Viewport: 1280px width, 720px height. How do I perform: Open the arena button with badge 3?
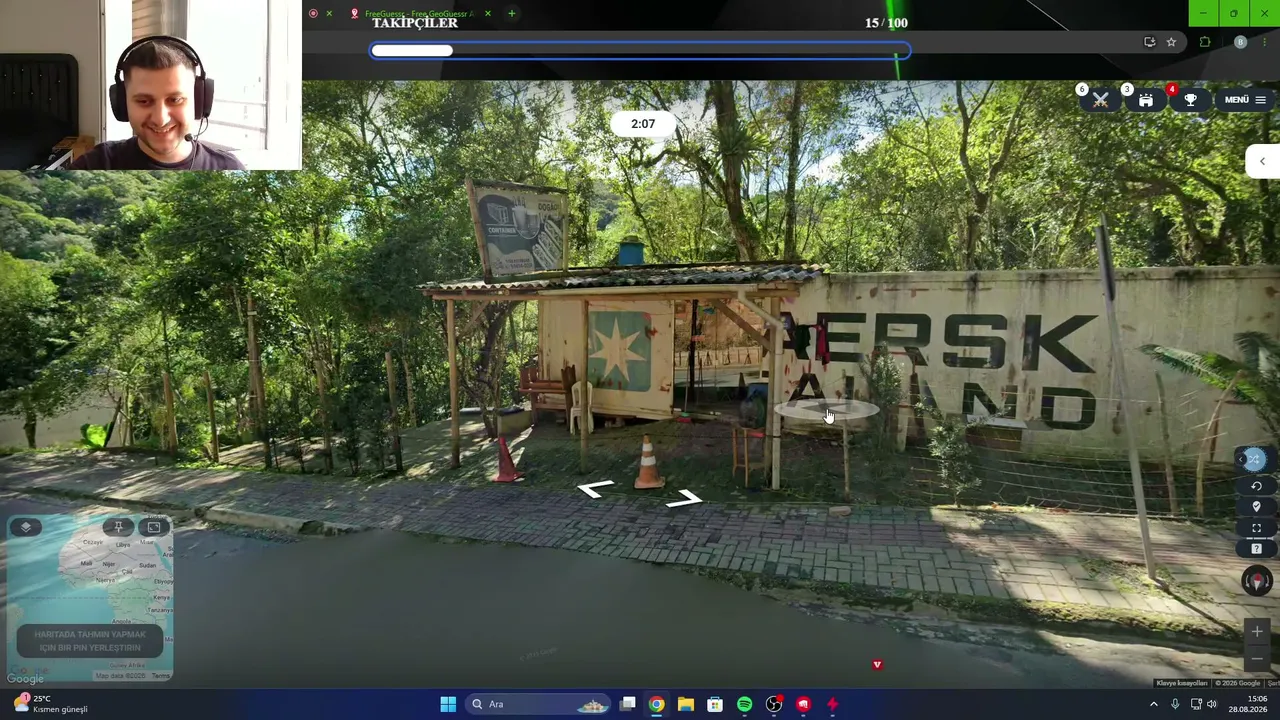point(1146,100)
